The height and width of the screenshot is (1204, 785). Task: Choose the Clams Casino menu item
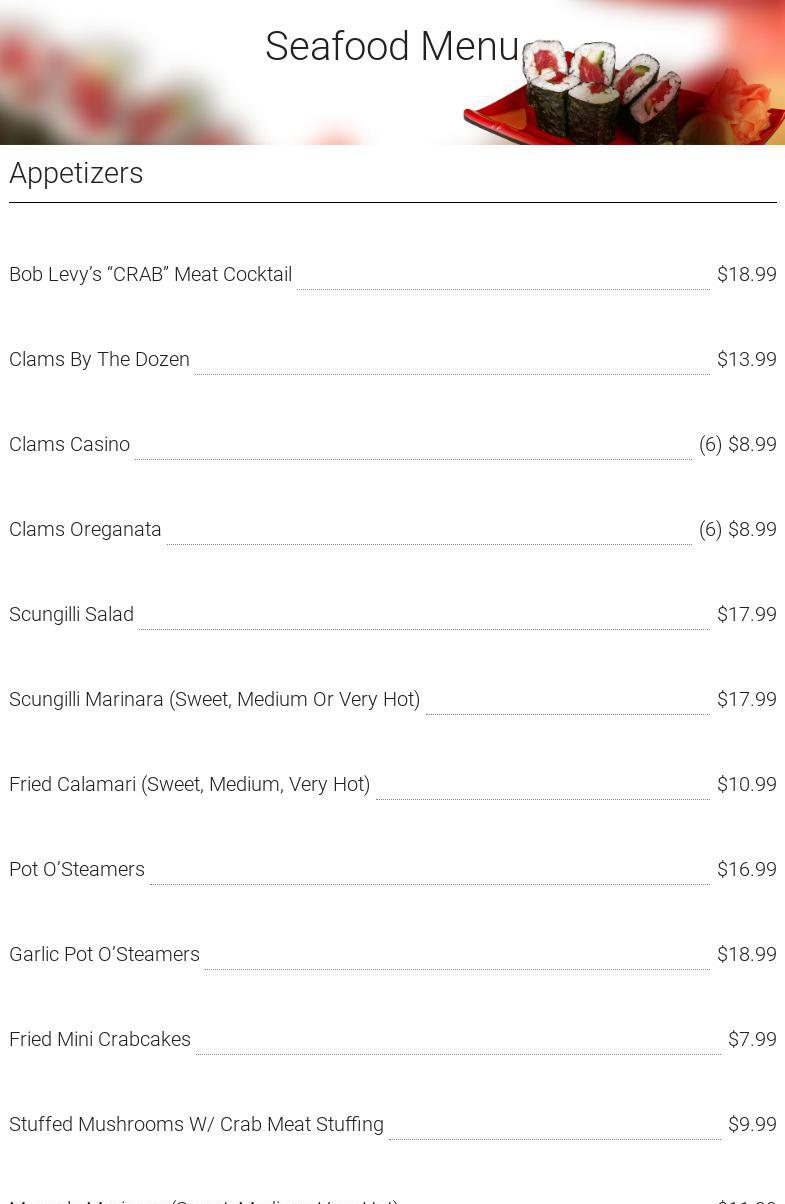pos(69,444)
